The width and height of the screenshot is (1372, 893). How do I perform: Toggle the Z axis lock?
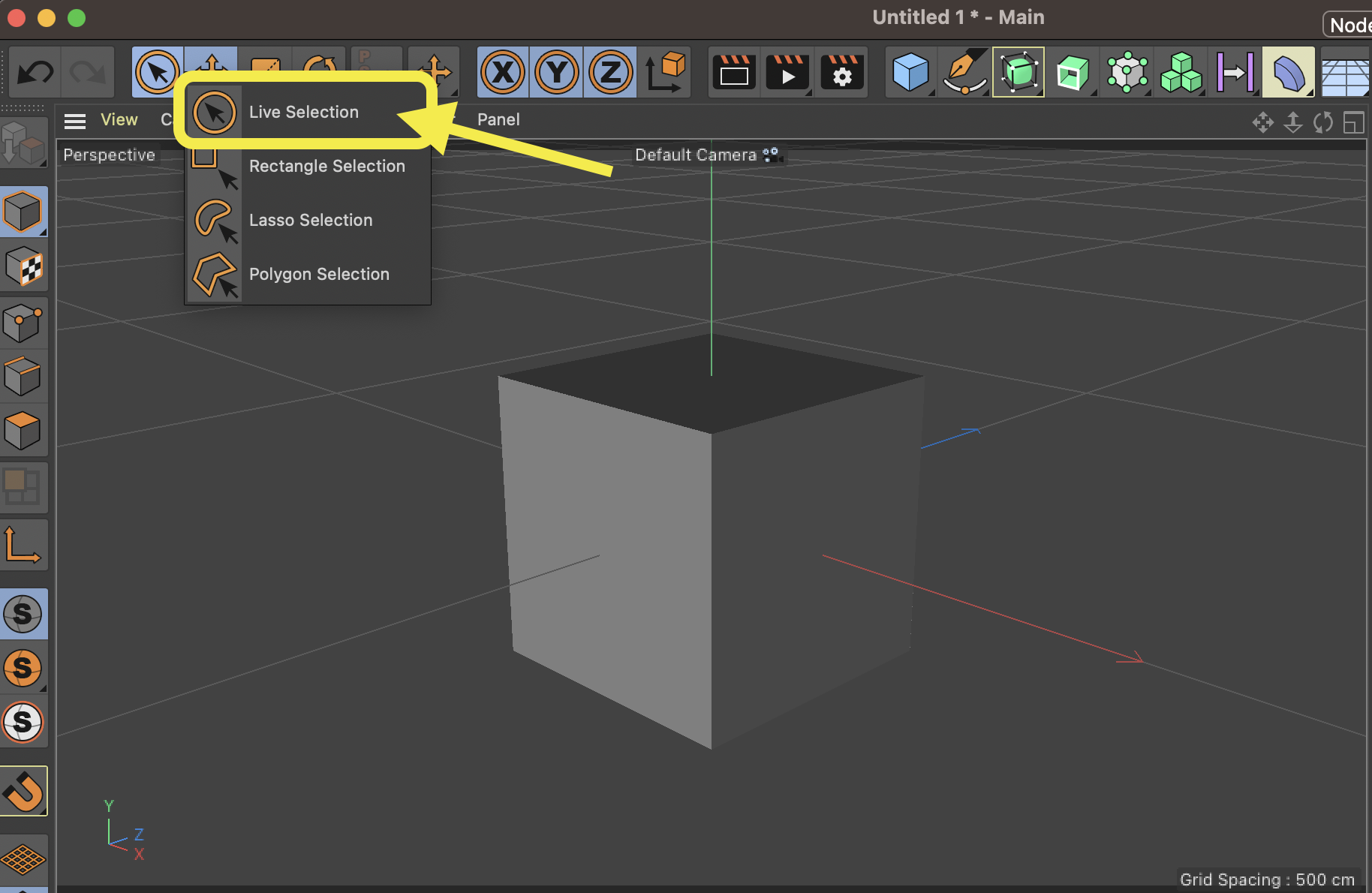point(609,72)
